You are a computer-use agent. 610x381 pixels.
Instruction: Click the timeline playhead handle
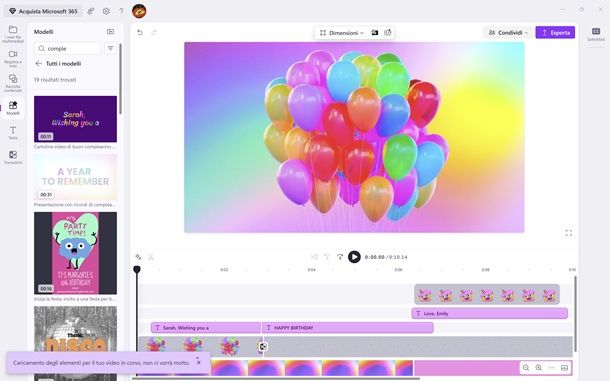(x=137, y=269)
